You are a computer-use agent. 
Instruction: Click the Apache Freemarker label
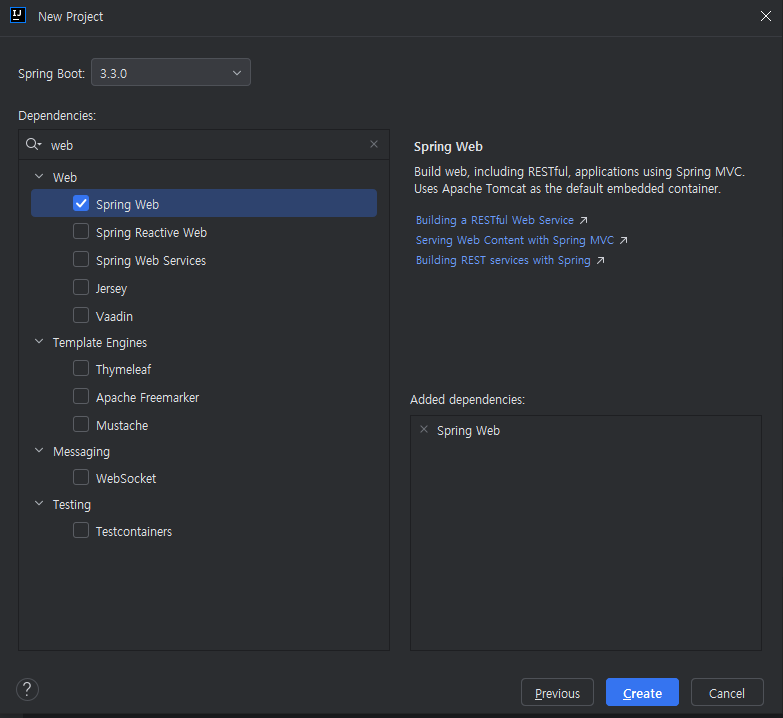point(147,397)
